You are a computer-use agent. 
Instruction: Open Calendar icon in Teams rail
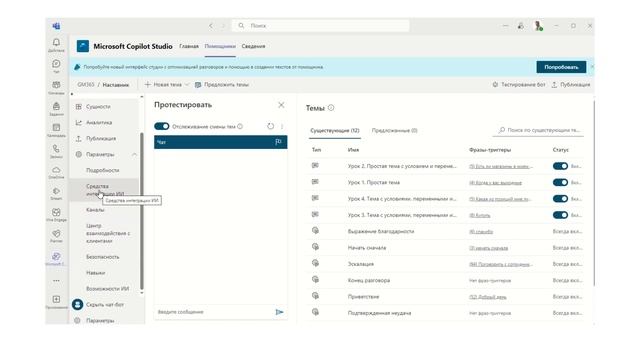tap(56, 128)
